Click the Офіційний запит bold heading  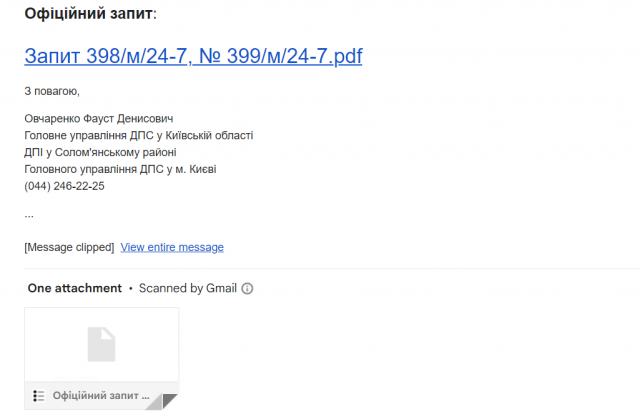[x=89, y=13]
